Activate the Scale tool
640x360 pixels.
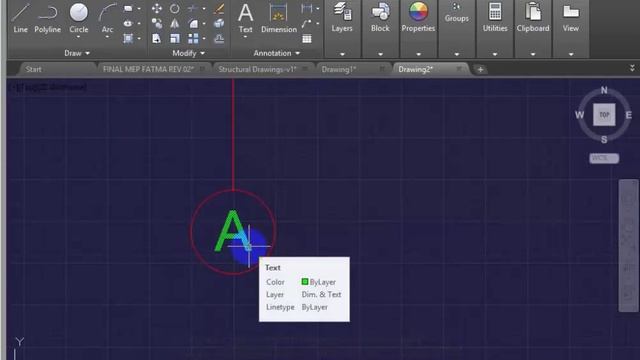(175, 39)
